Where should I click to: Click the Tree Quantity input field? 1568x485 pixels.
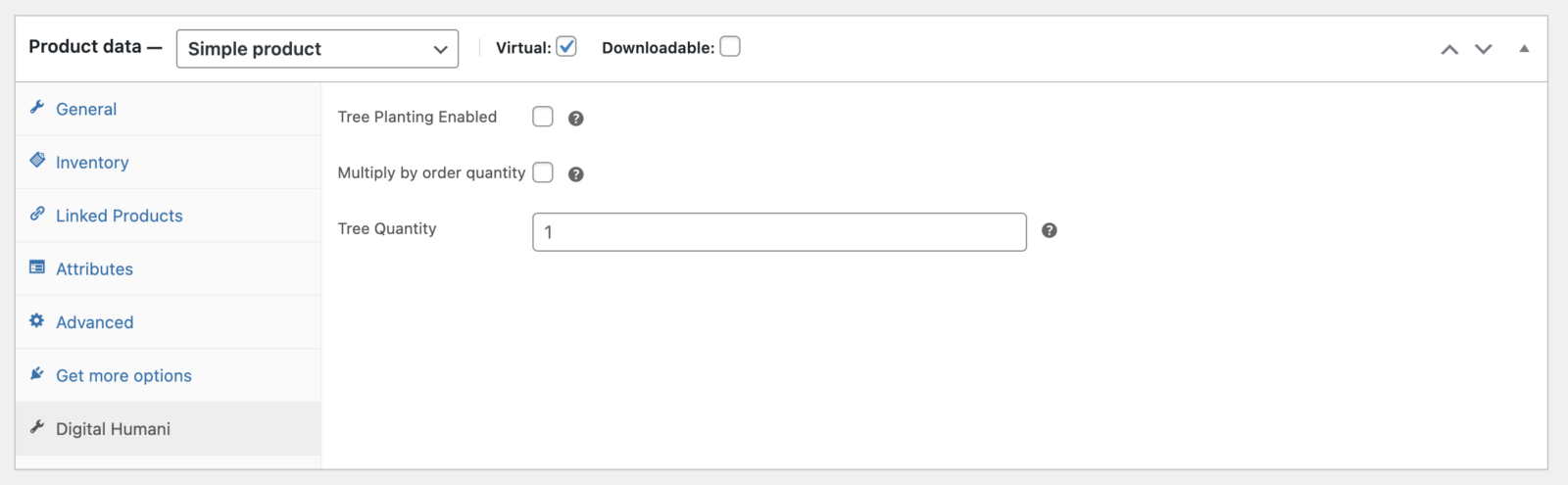(x=779, y=232)
